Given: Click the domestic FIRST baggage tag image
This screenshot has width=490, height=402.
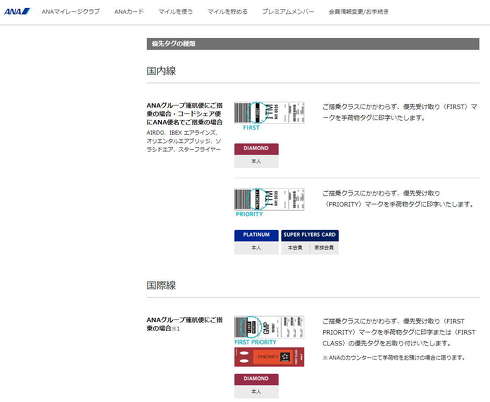Looking at the screenshot, I should pos(269,113).
